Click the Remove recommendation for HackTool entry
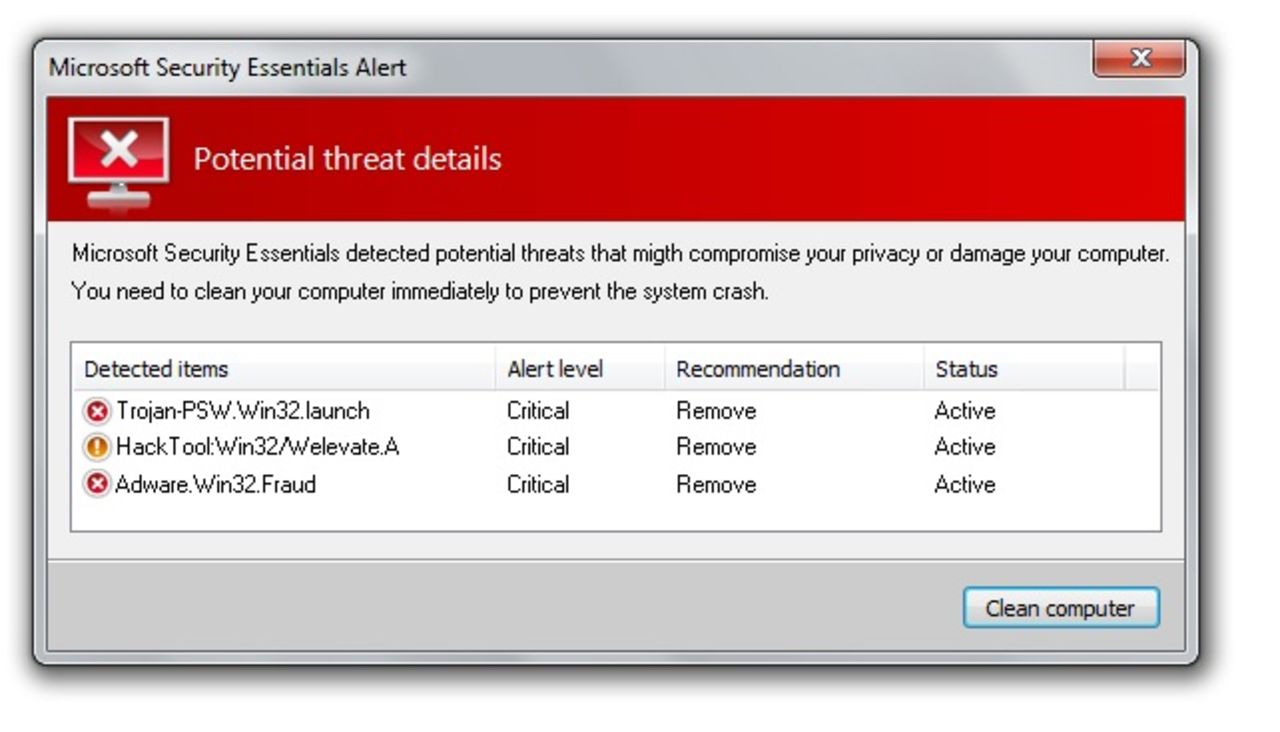The image size is (1280, 732). tap(716, 447)
